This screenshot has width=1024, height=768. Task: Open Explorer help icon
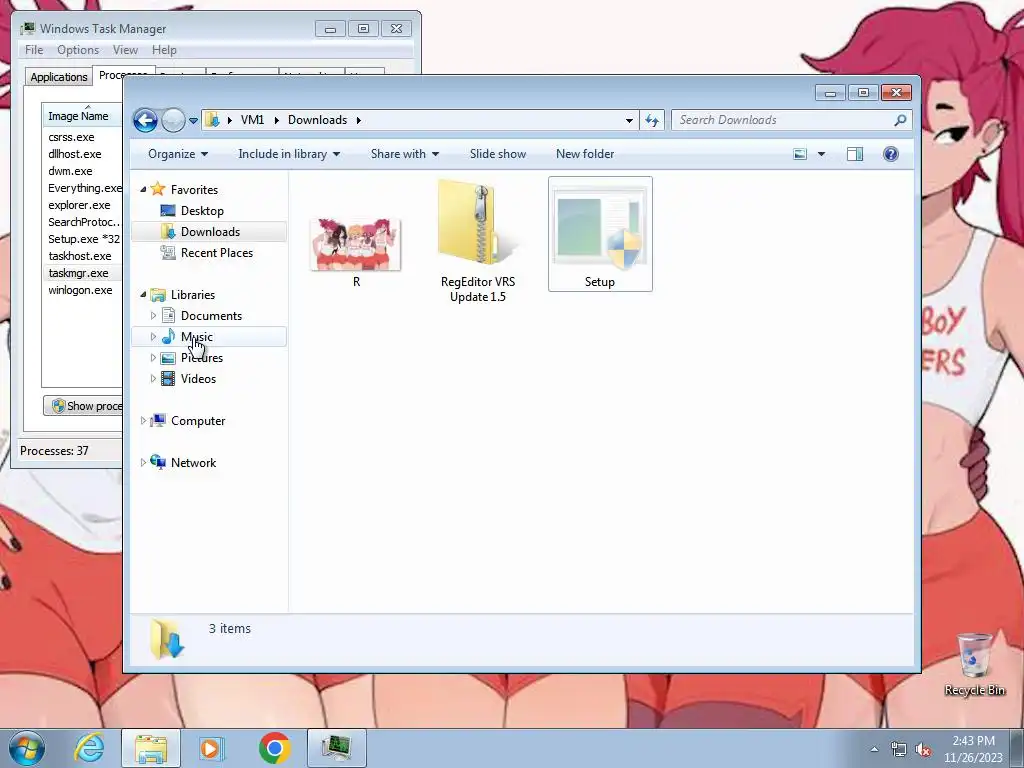click(890, 154)
